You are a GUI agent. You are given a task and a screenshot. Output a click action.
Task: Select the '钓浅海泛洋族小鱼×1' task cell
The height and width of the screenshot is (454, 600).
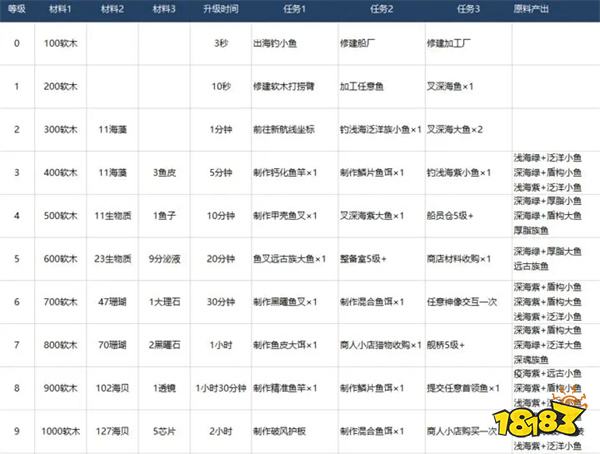(x=381, y=129)
